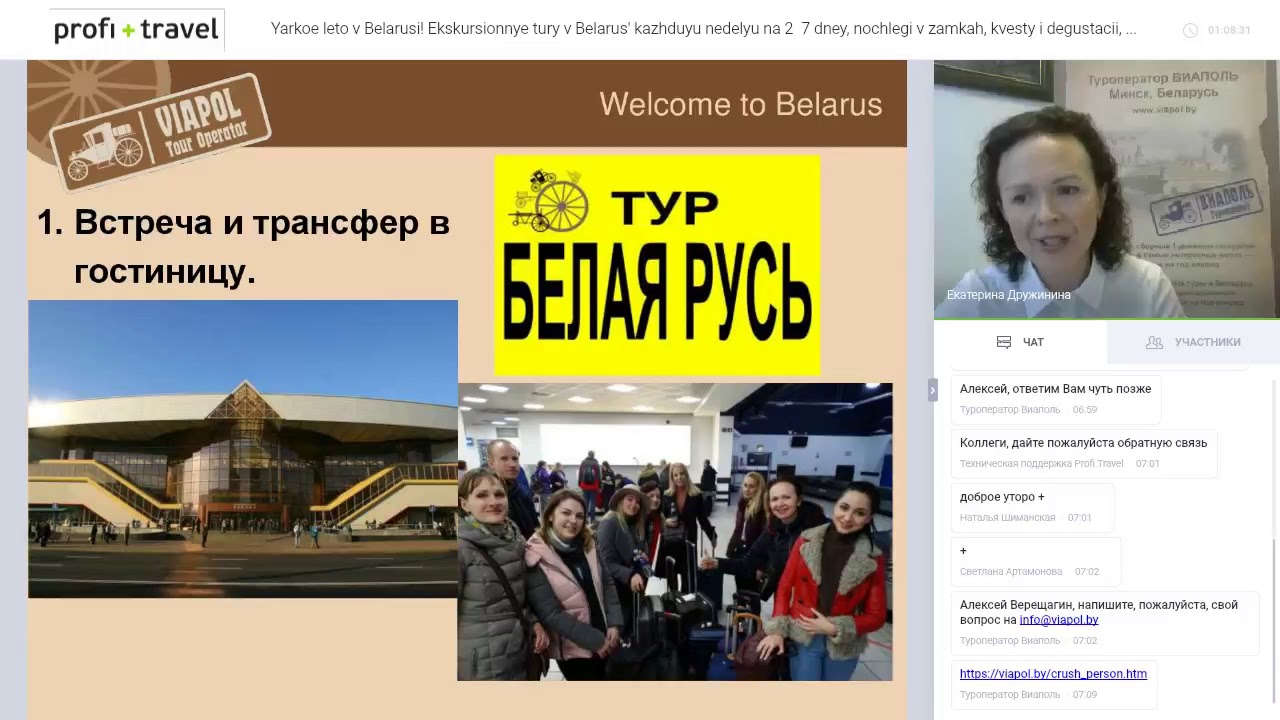
Task: Open the viapol.by/crush_person.htm link
Action: 1053,674
